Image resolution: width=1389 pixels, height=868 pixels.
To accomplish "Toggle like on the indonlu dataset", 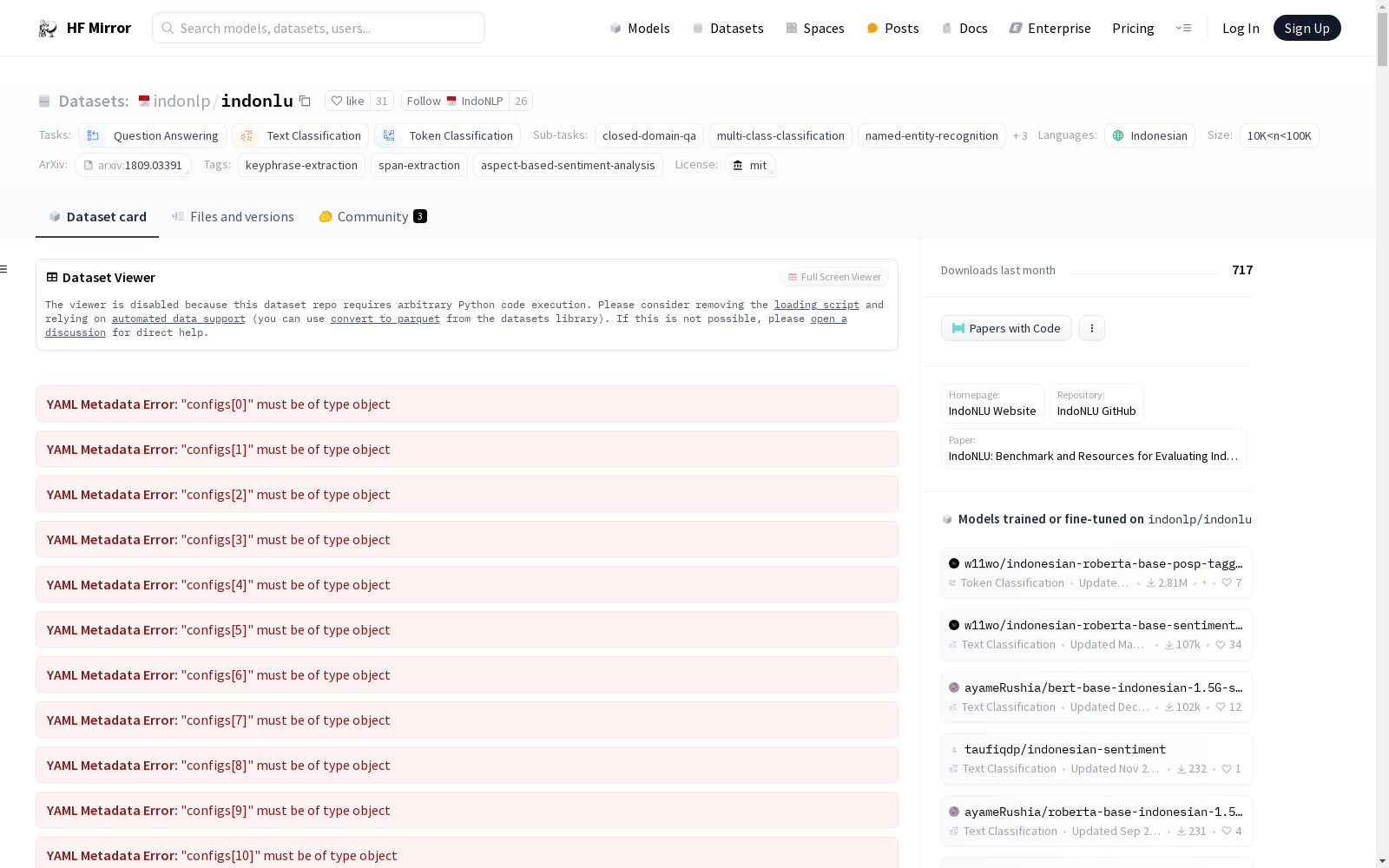I will click(348, 101).
